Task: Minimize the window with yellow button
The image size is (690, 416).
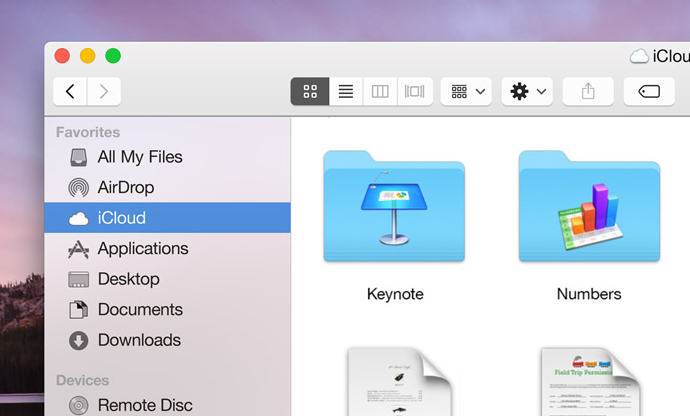Action: coord(88,56)
